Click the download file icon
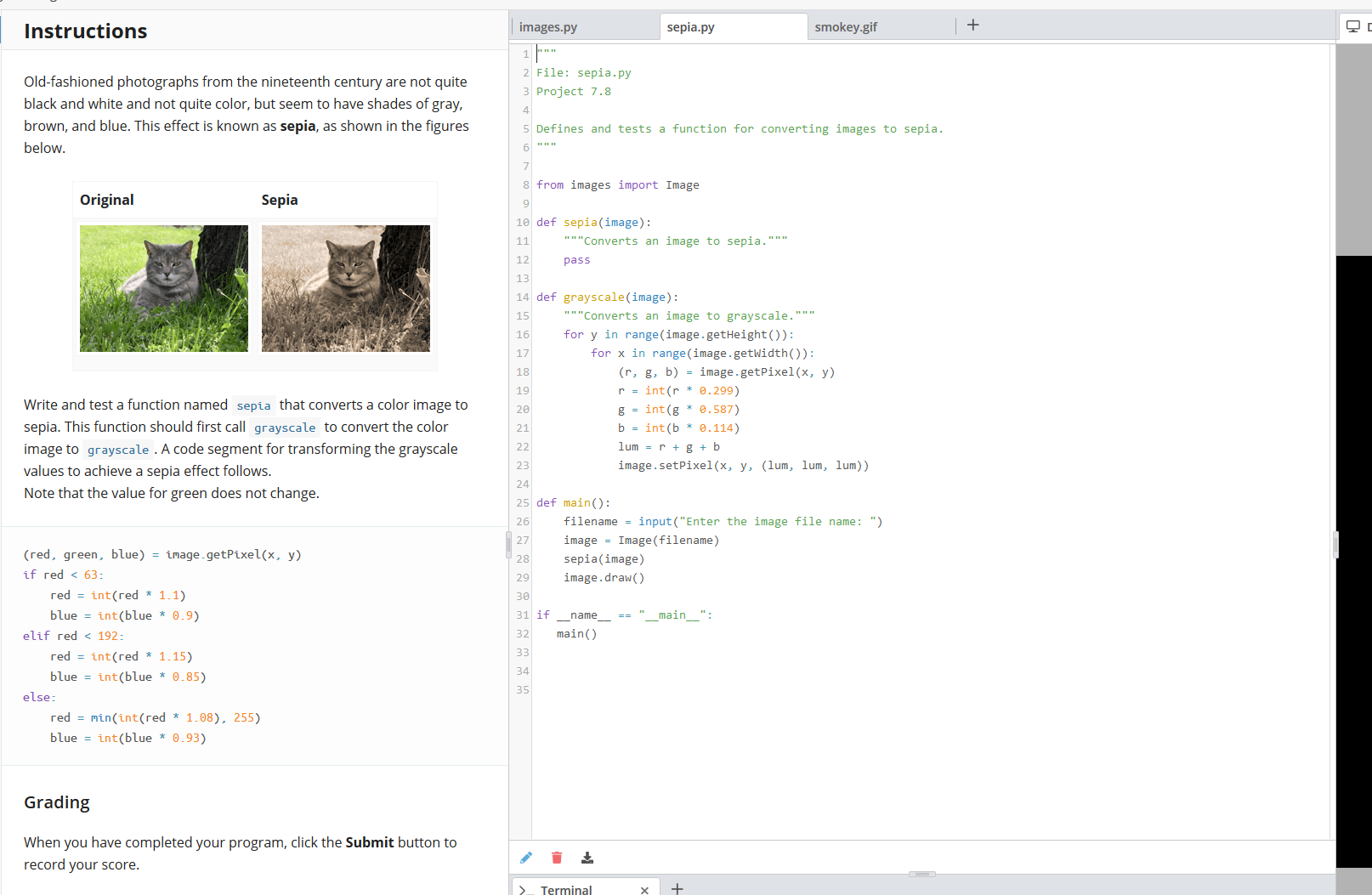Image resolution: width=1372 pixels, height=895 pixels. pyautogui.click(x=587, y=858)
